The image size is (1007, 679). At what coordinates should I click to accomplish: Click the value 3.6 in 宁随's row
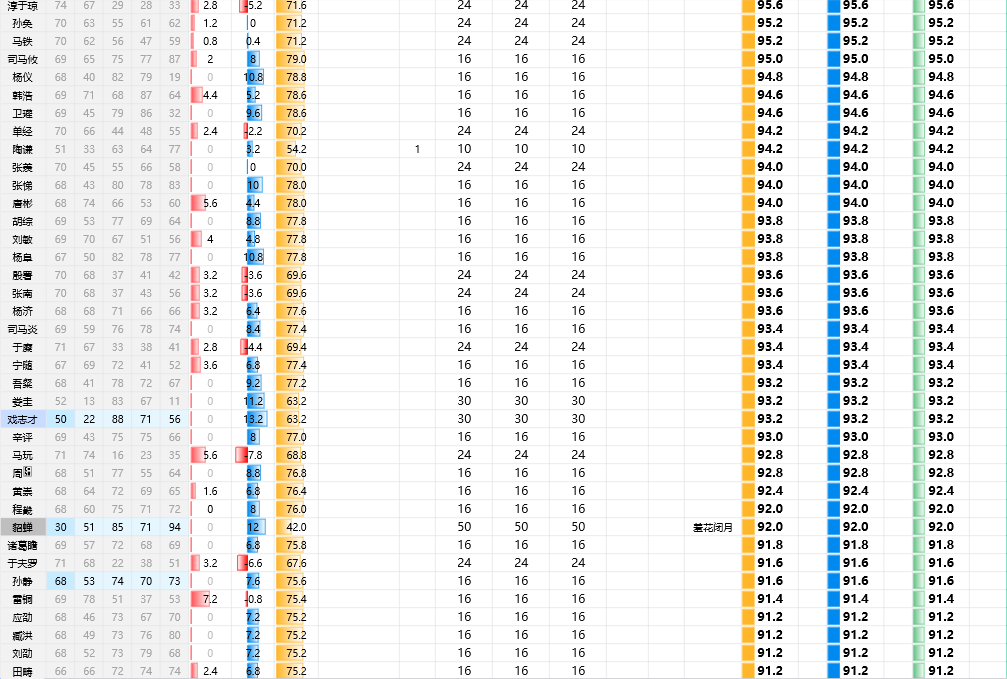point(210,365)
